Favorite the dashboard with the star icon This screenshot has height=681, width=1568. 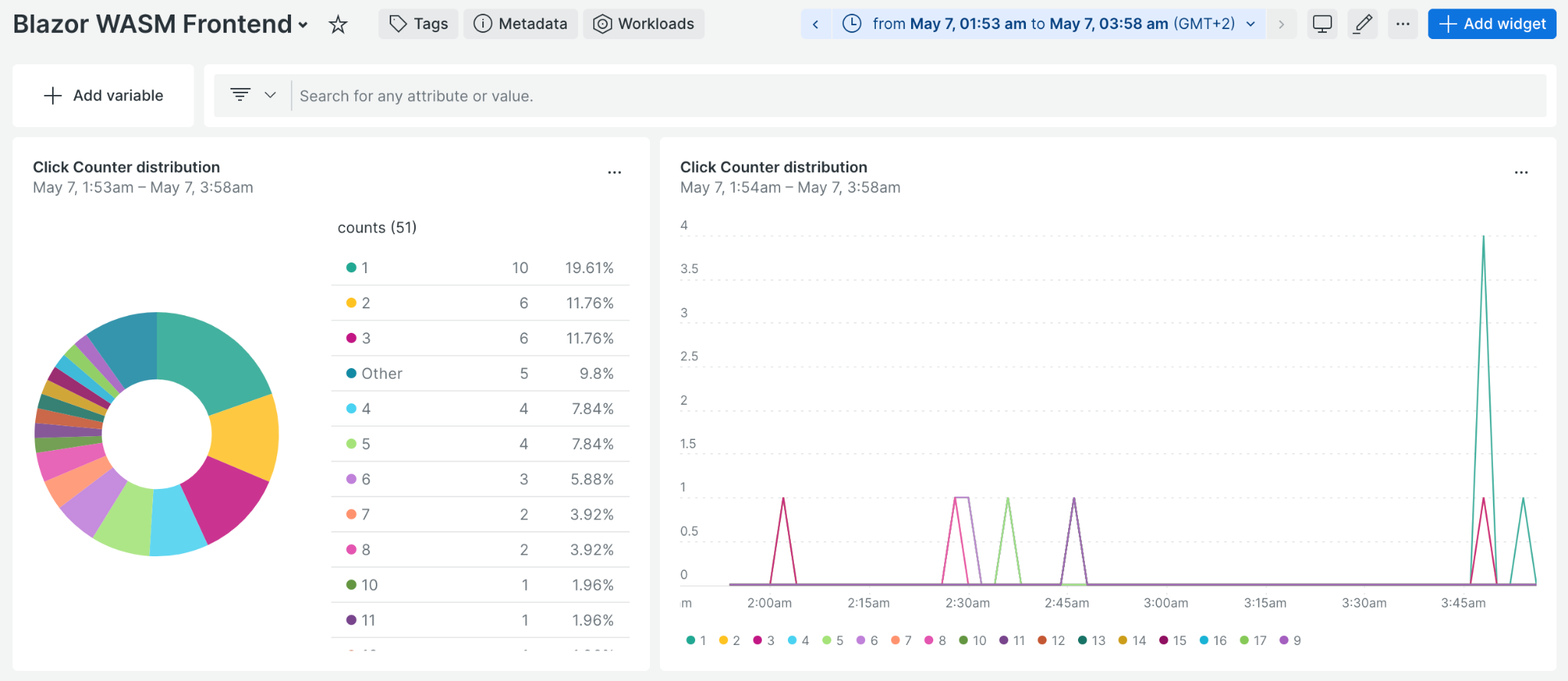[338, 24]
